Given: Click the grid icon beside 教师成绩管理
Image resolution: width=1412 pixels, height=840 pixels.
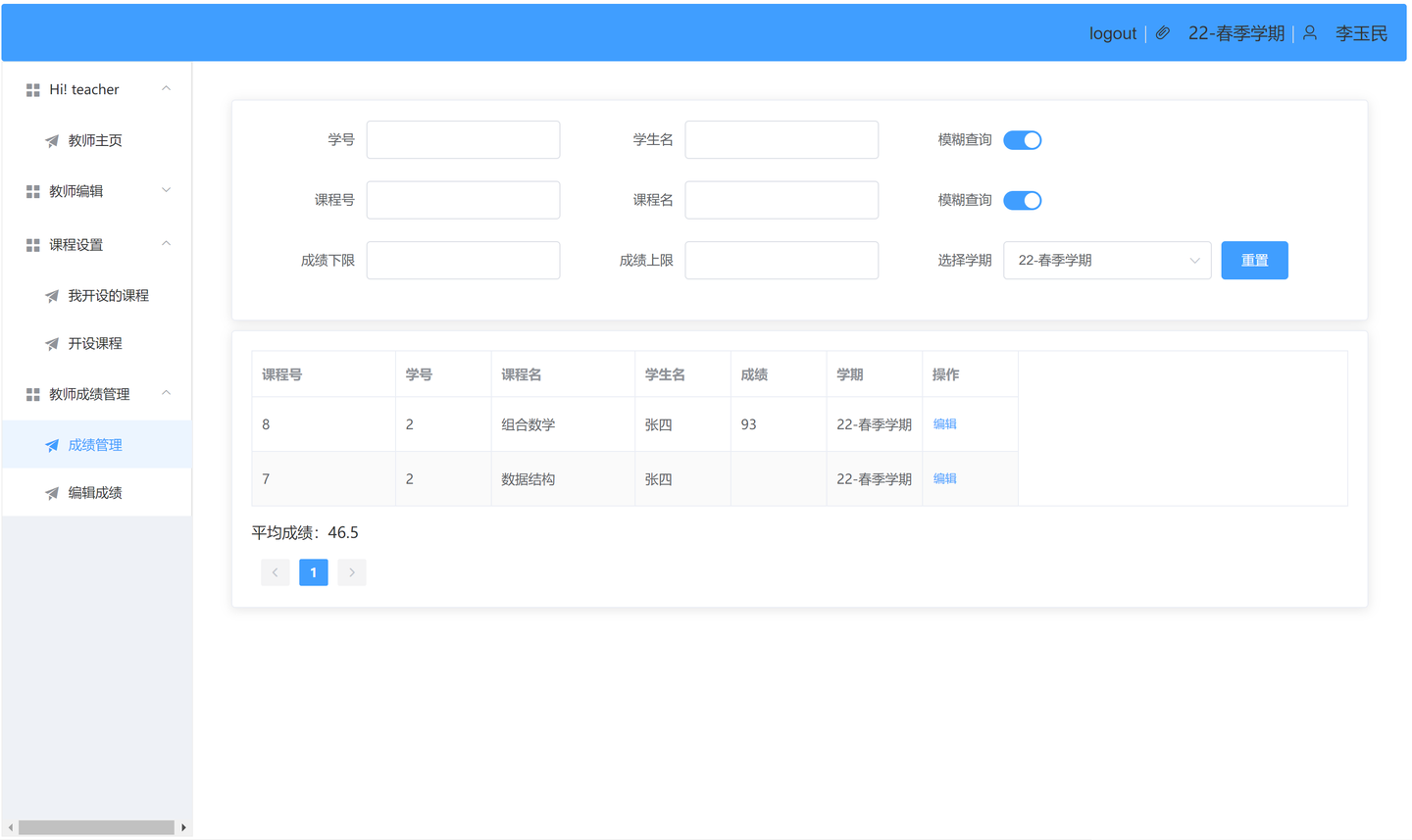Looking at the screenshot, I should 30,394.
